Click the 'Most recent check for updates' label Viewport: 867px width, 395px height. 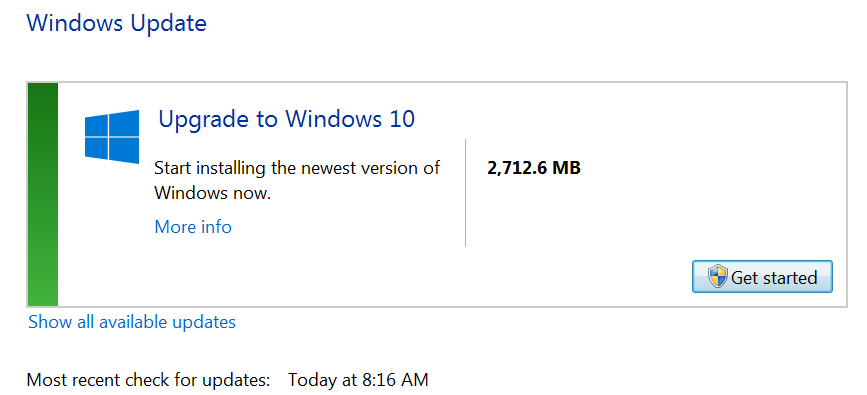[148, 381]
